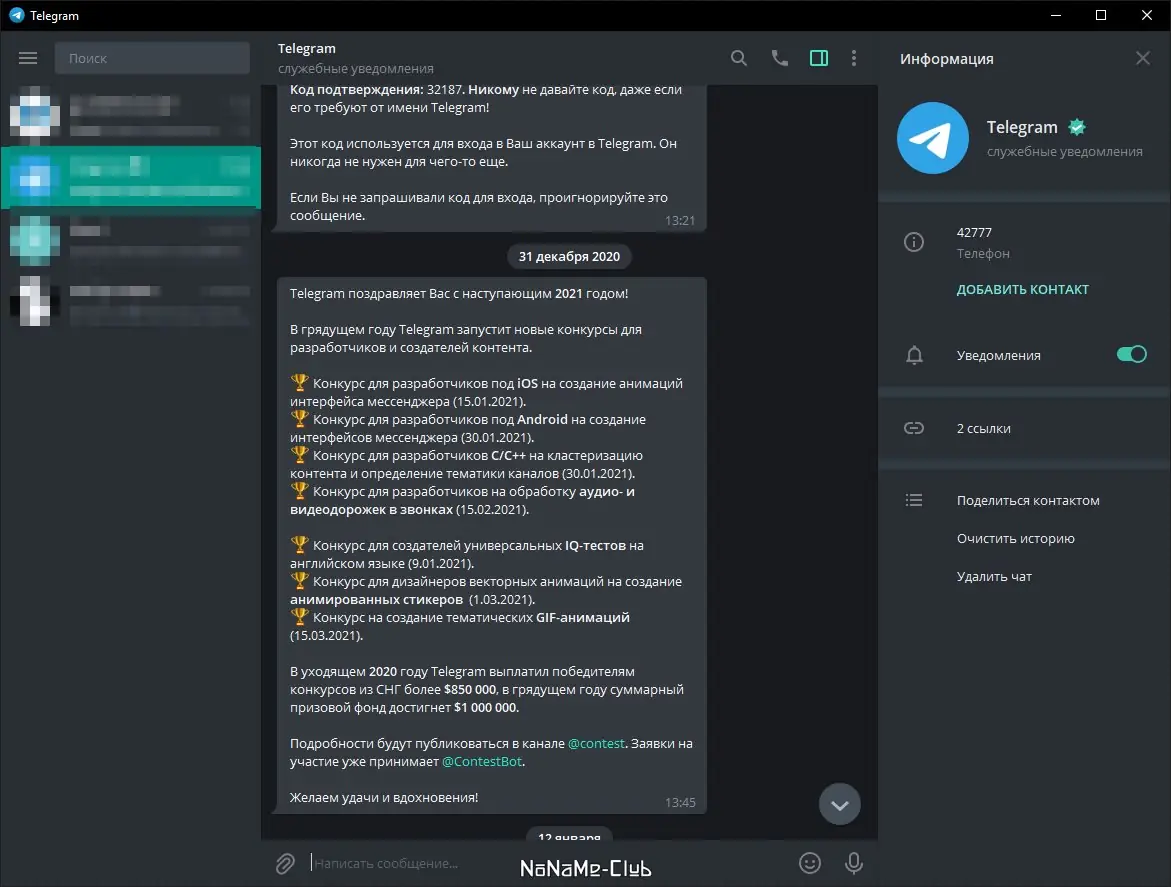Maximize the Telegram window

coord(1101,15)
